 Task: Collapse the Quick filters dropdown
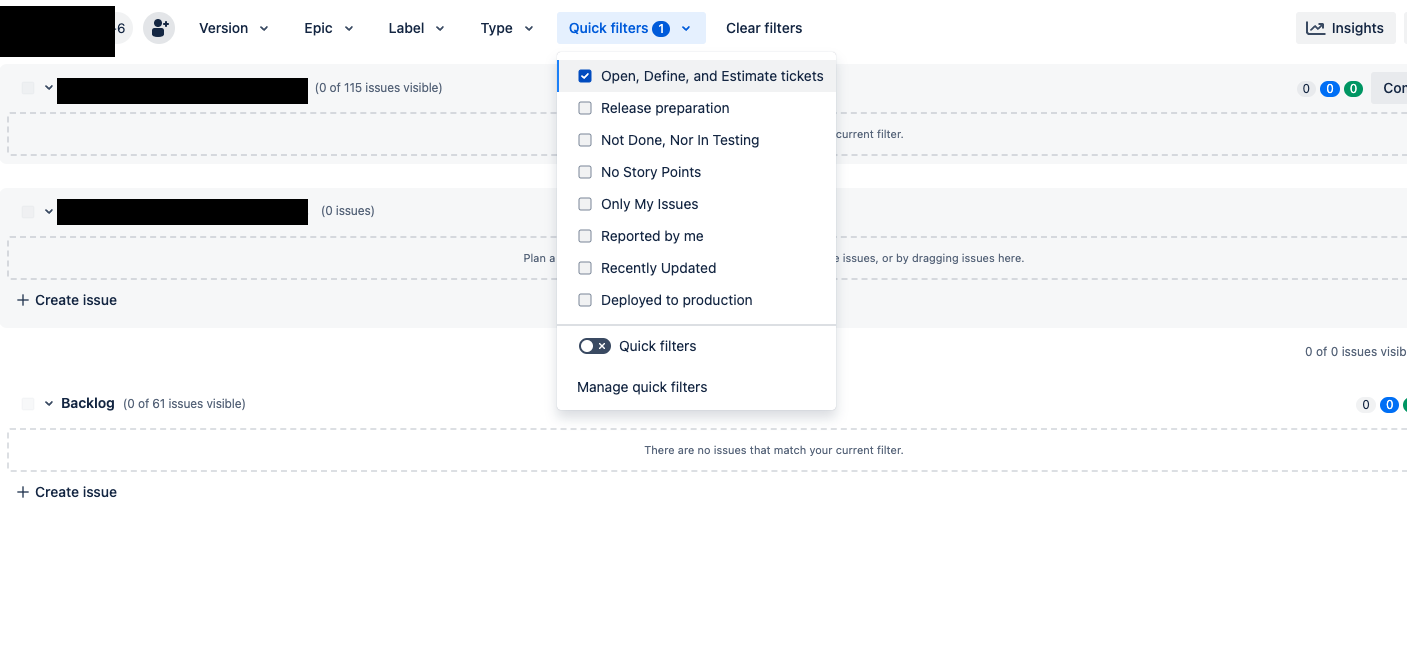(631, 28)
